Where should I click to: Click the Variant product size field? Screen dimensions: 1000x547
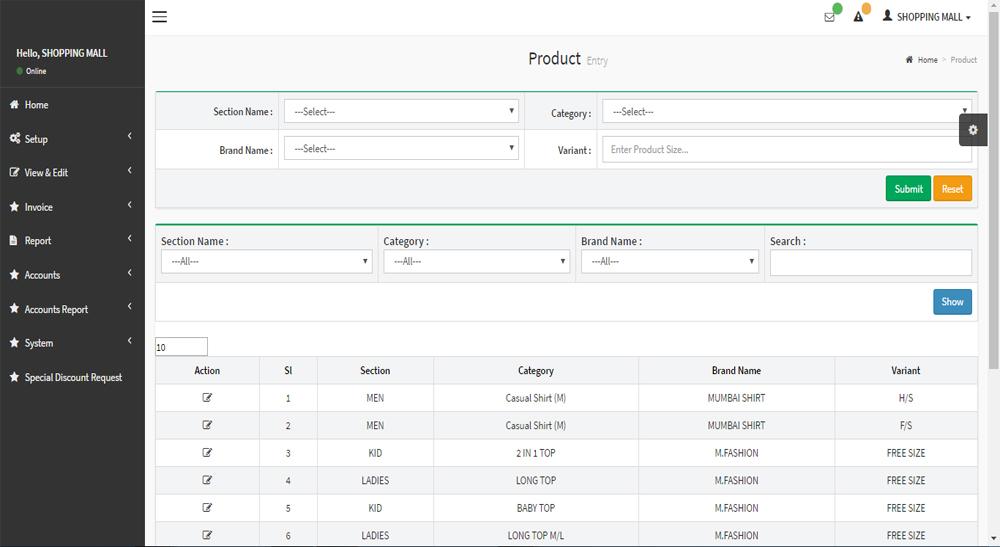pyautogui.click(x=787, y=149)
